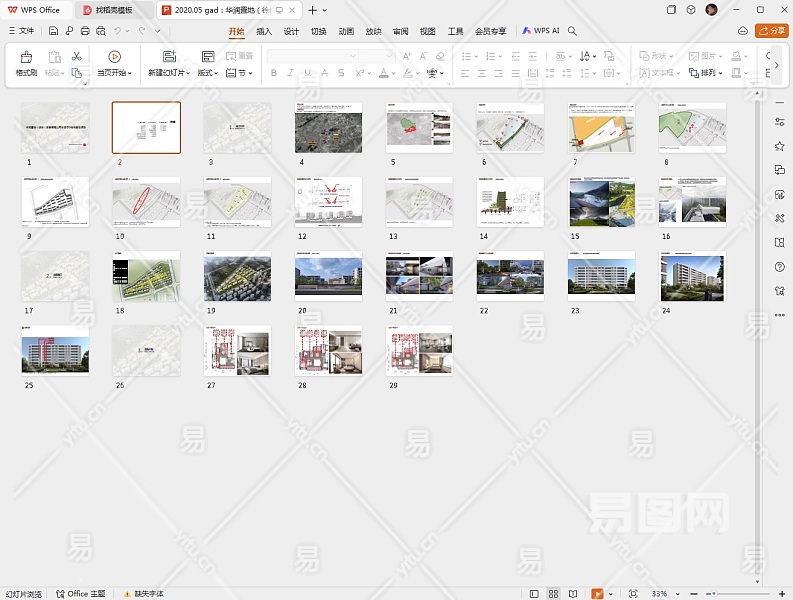Click the New Slide (新建幻灯片) icon
Image resolution: width=793 pixels, height=600 pixels.
169,57
